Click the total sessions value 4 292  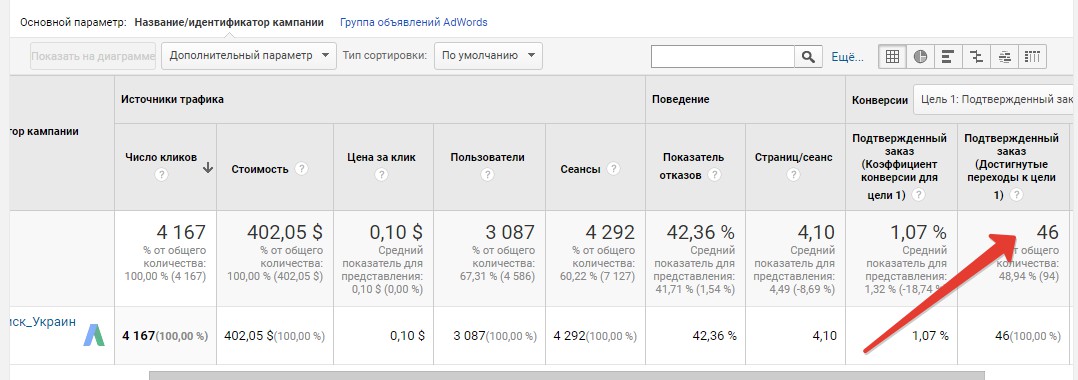(x=610, y=232)
